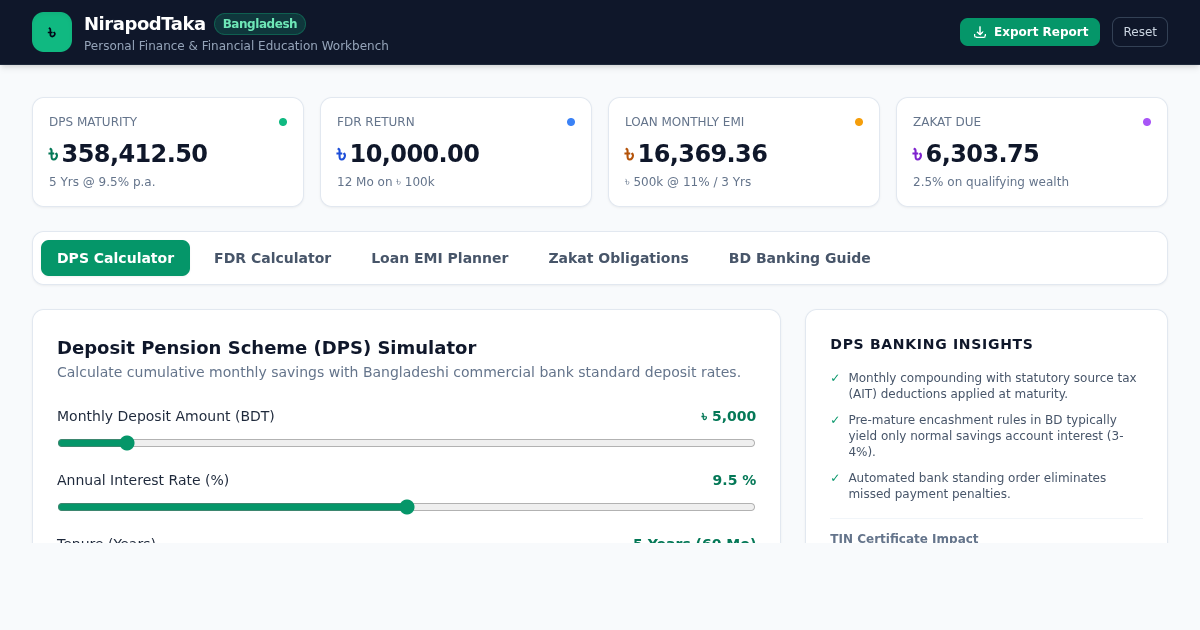Click the DPS Maturity value 358,412.50
The height and width of the screenshot is (630, 1200).
pos(135,154)
